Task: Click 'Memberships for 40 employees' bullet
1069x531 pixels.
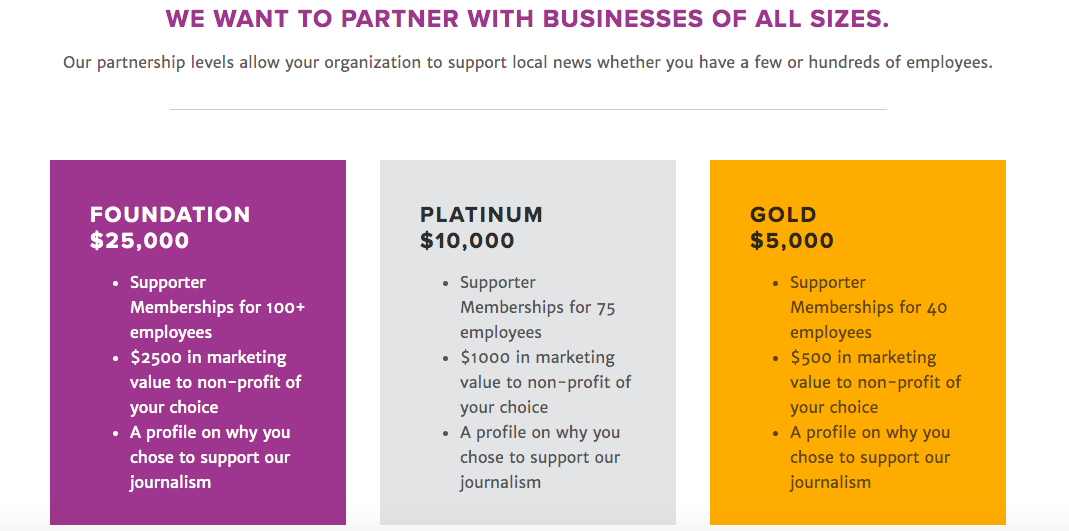Action: pyautogui.click(x=869, y=307)
